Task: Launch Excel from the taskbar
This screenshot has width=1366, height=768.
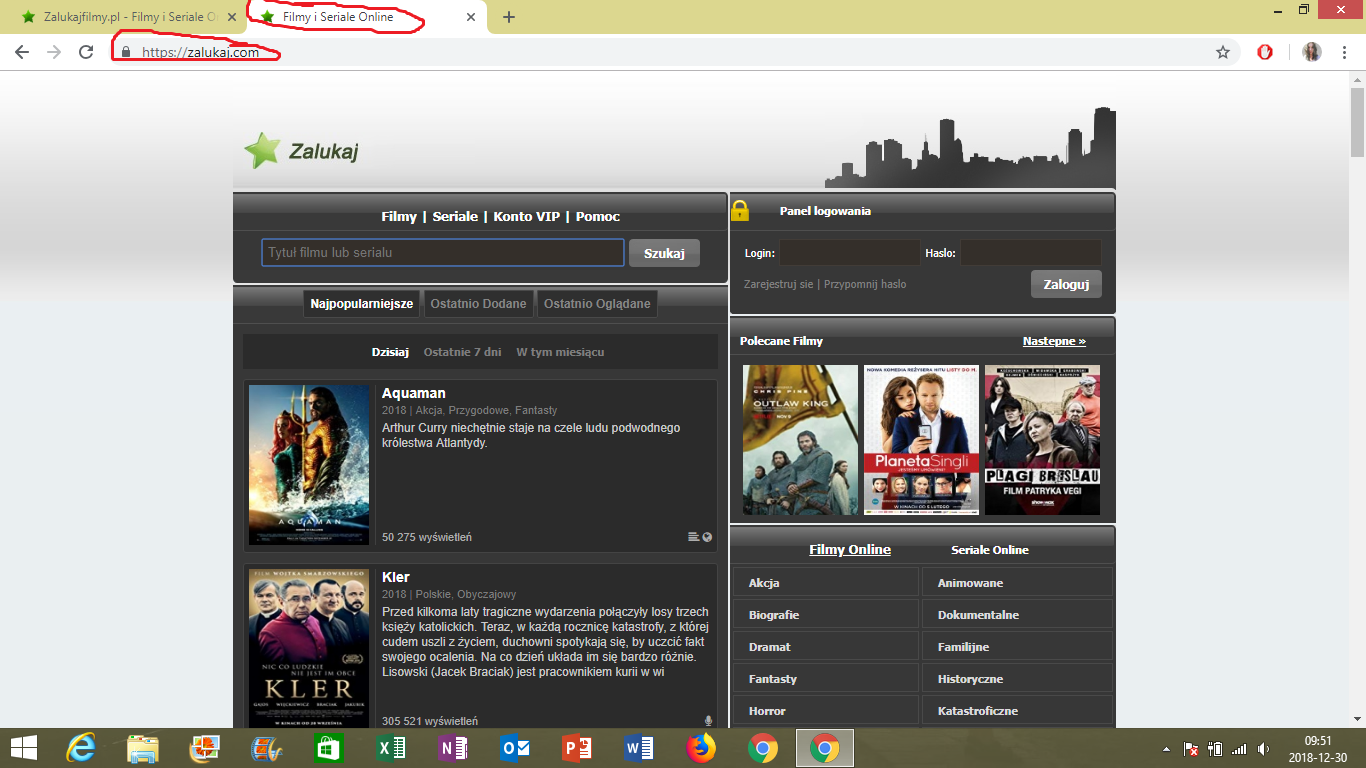Action: pyautogui.click(x=390, y=748)
